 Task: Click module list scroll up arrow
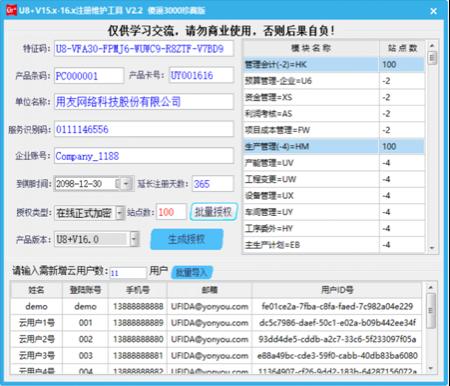coord(432,45)
